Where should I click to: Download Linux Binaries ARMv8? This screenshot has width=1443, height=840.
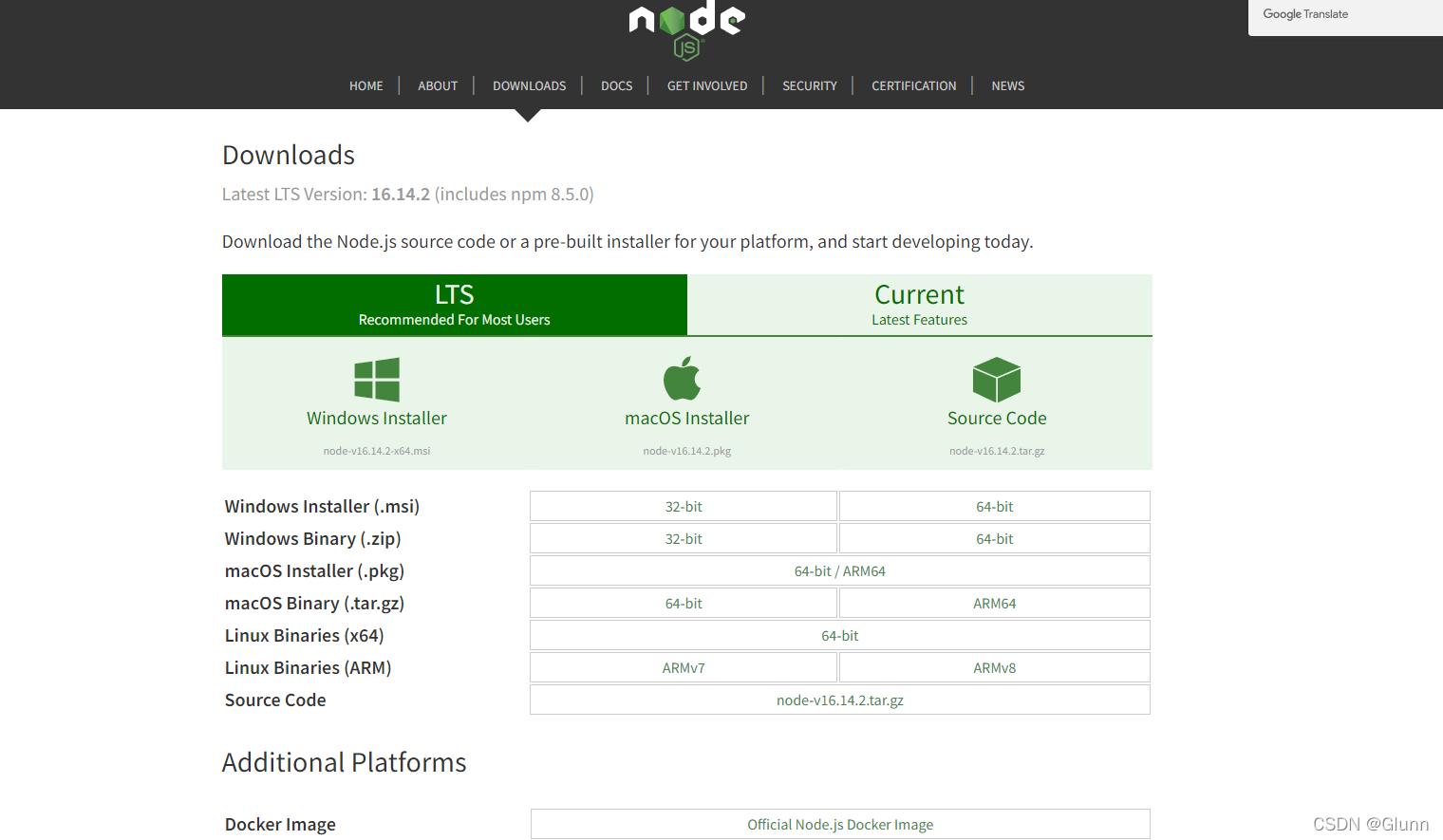pyautogui.click(x=995, y=667)
